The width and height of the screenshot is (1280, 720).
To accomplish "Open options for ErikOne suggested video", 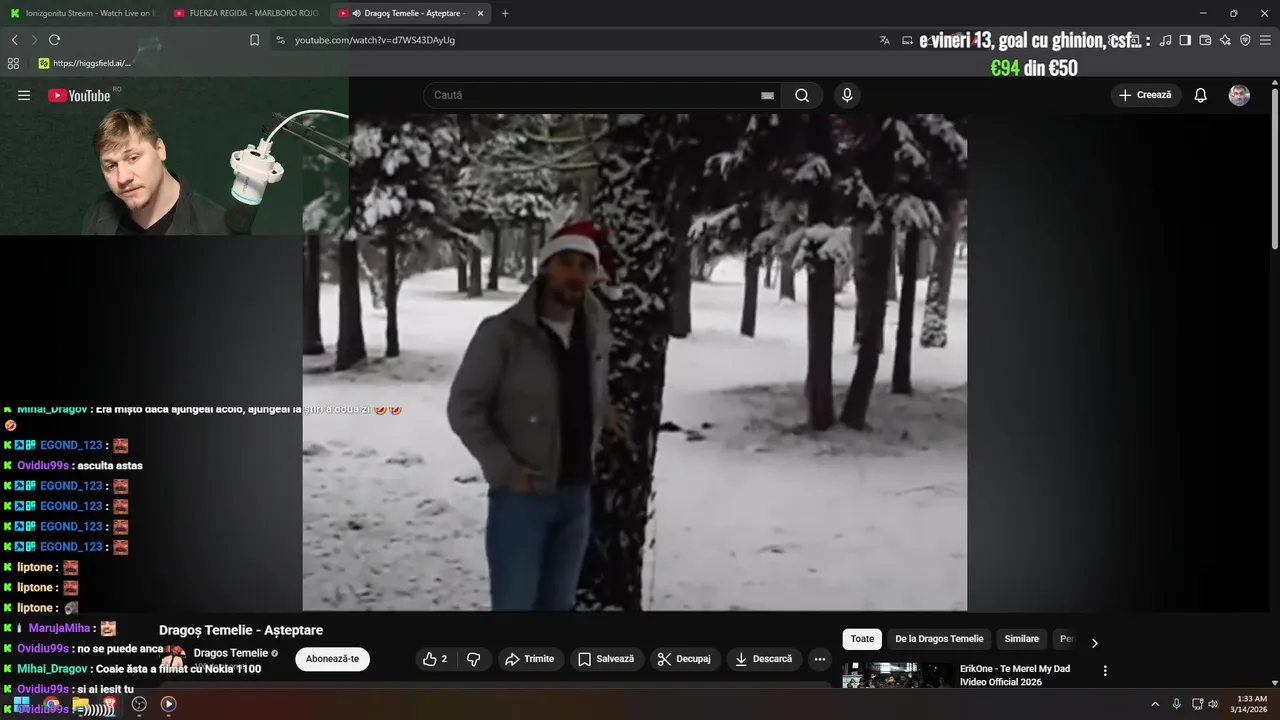I will [x=1105, y=671].
